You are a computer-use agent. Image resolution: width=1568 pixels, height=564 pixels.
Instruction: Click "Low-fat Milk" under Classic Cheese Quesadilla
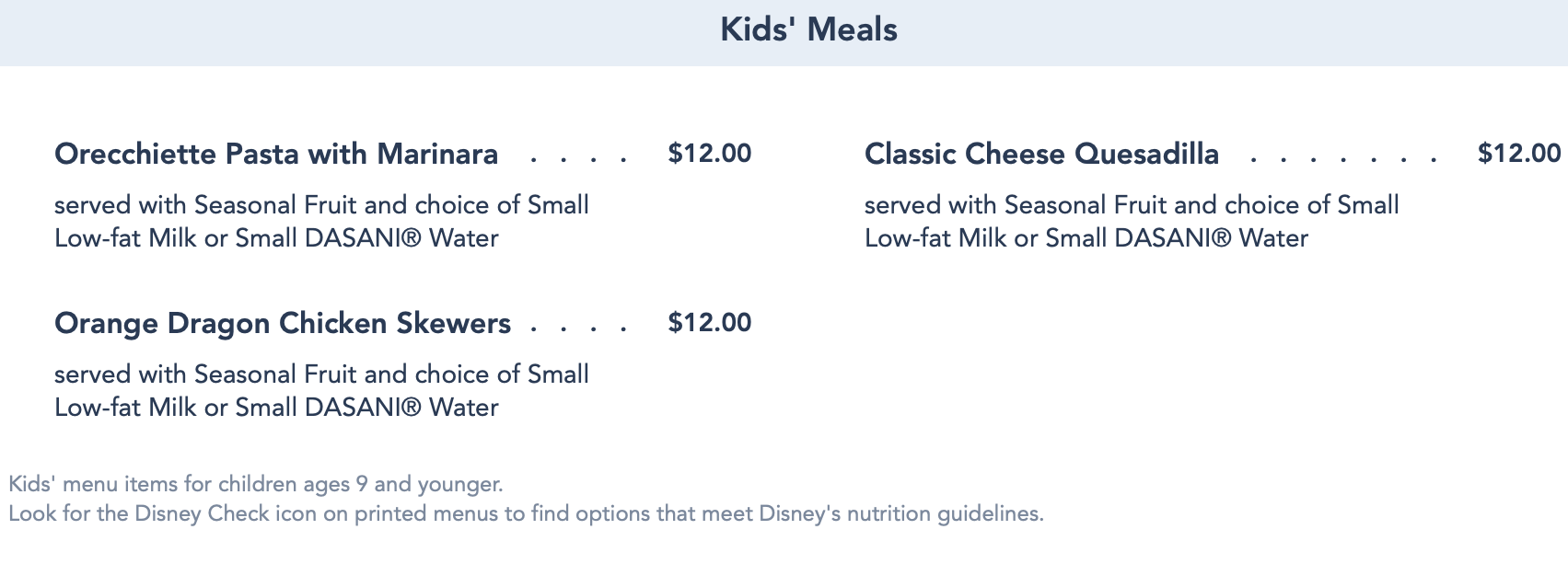coord(935,238)
